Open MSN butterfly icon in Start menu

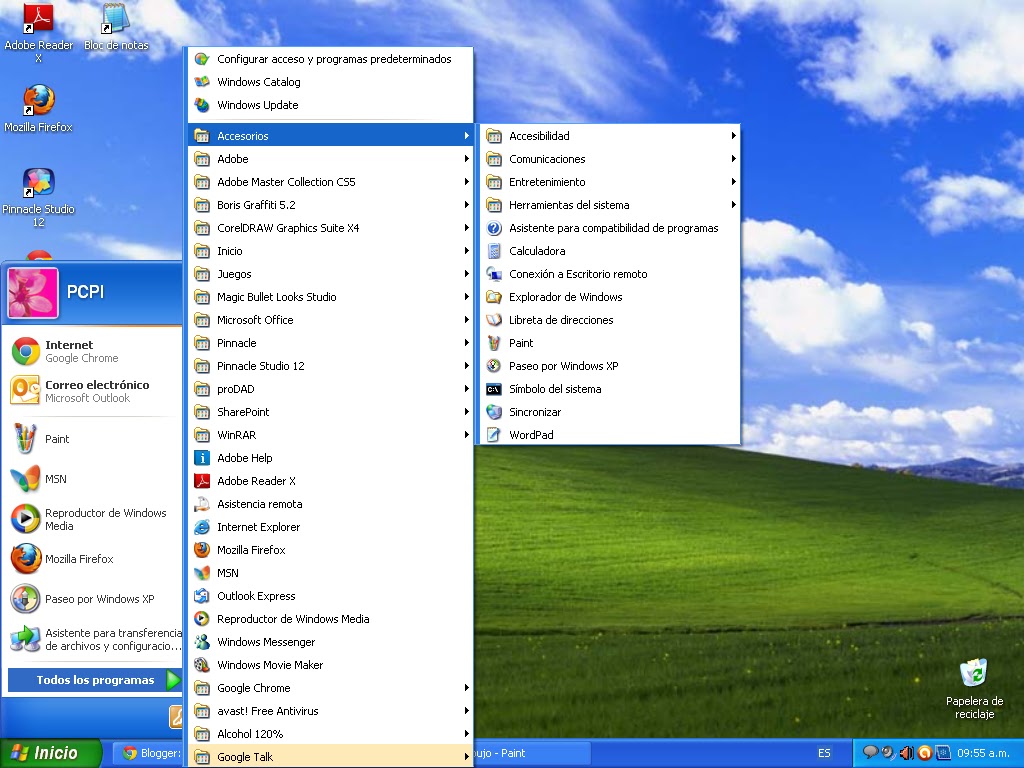coord(25,479)
